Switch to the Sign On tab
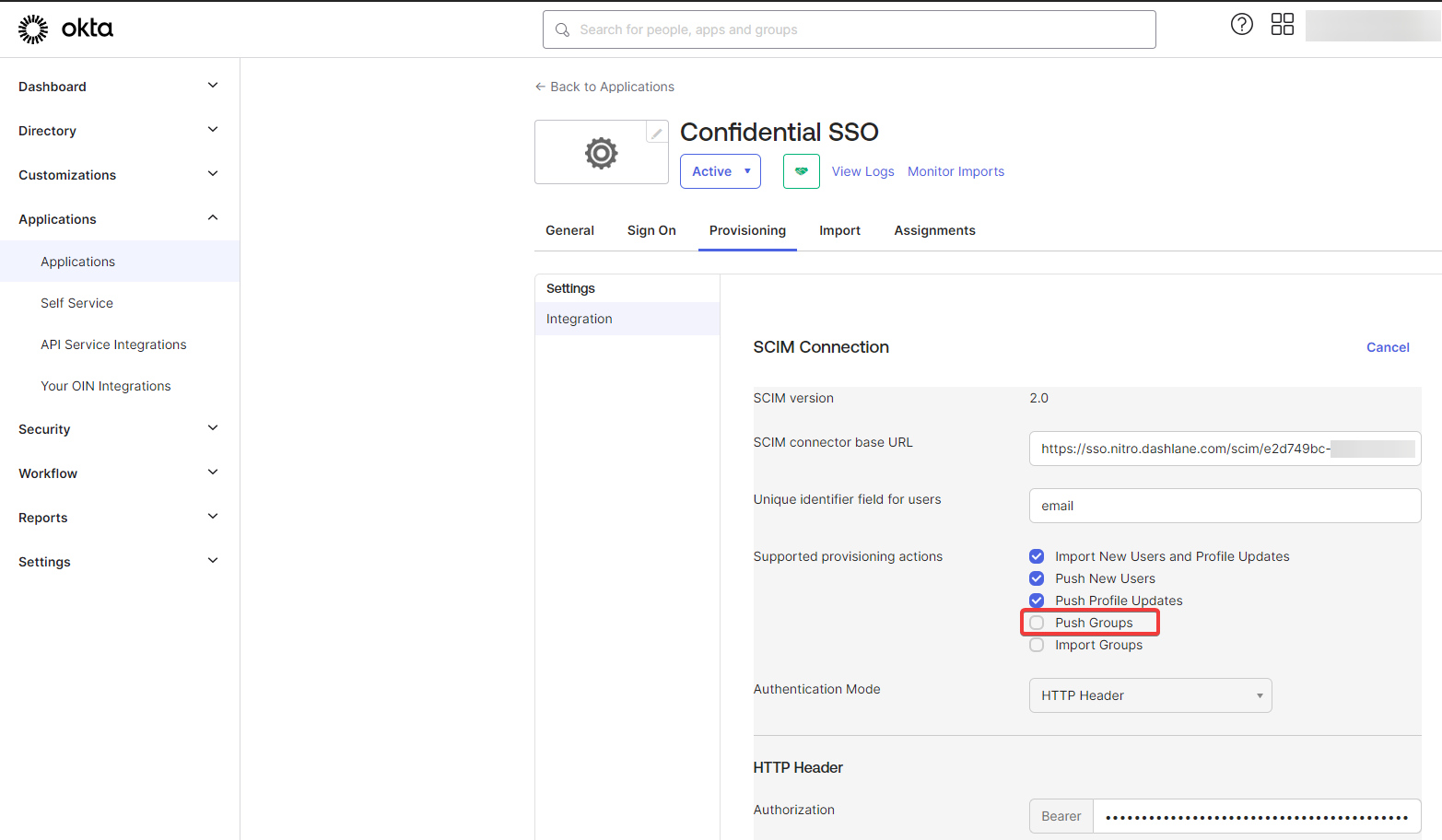Screen dimensions: 1442x840 [x=651, y=230]
